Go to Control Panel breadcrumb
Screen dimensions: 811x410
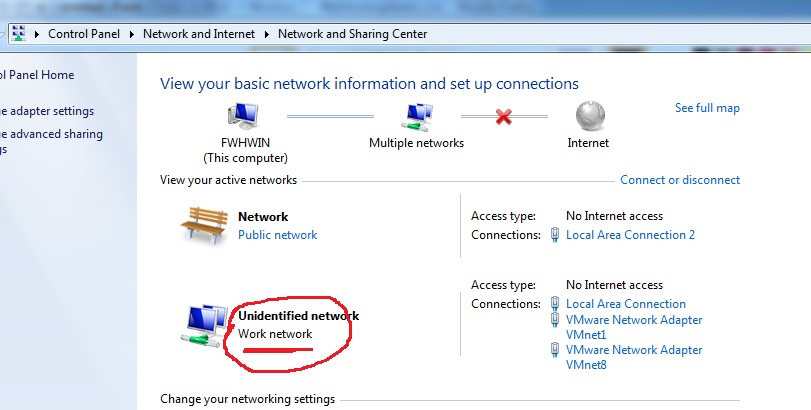click(x=84, y=34)
